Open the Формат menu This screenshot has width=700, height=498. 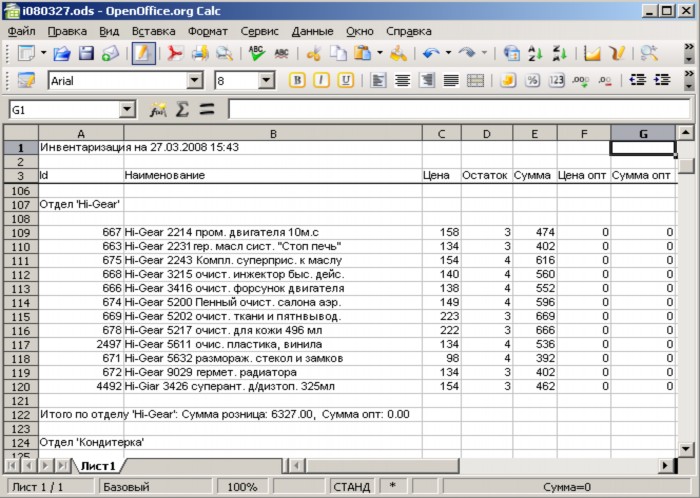(x=208, y=32)
